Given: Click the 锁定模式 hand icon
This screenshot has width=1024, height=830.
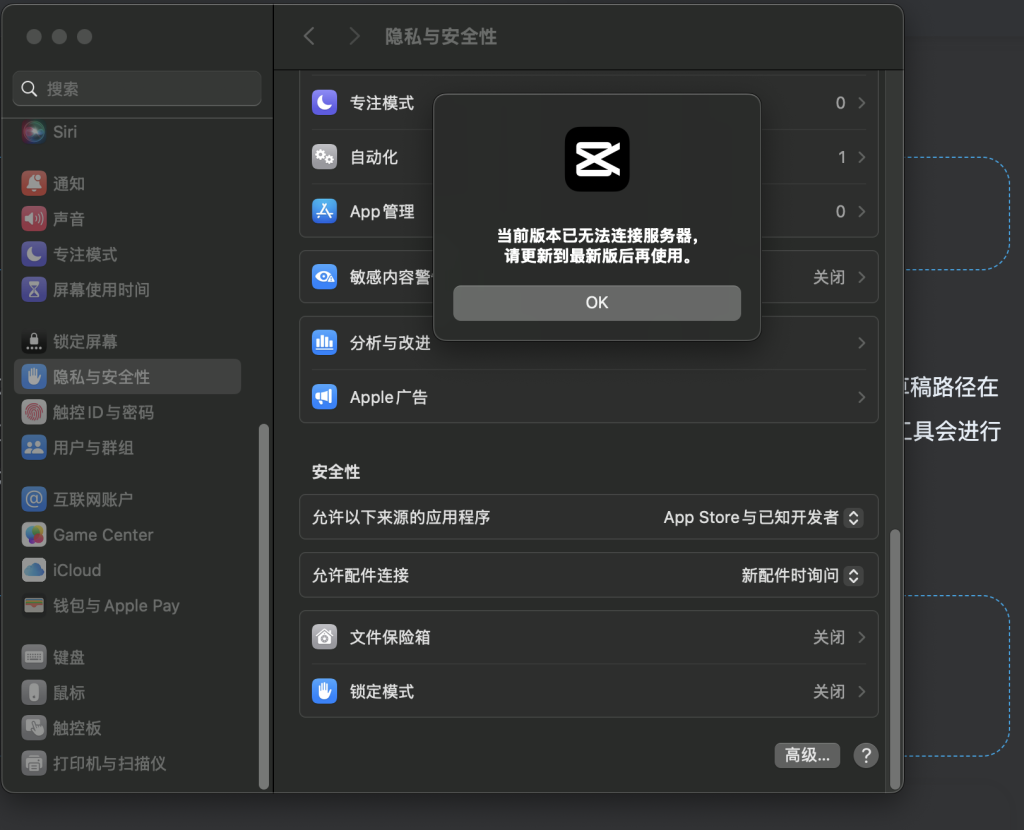Looking at the screenshot, I should point(323,691).
